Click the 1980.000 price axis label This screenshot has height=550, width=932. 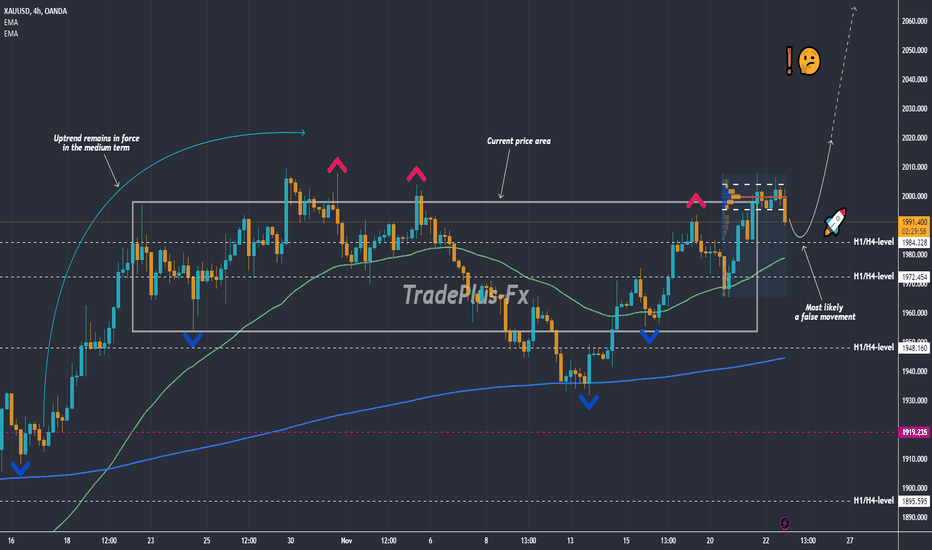tap(914, 254)
